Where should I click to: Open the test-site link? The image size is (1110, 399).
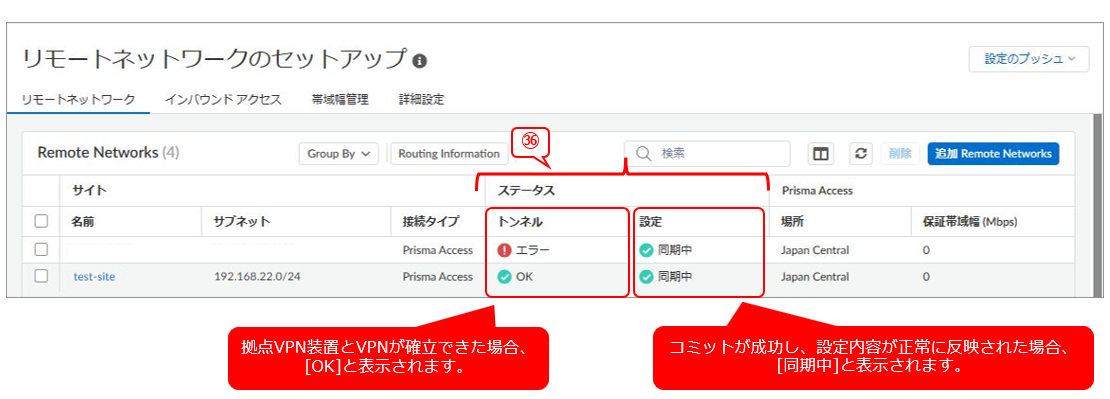94,277
